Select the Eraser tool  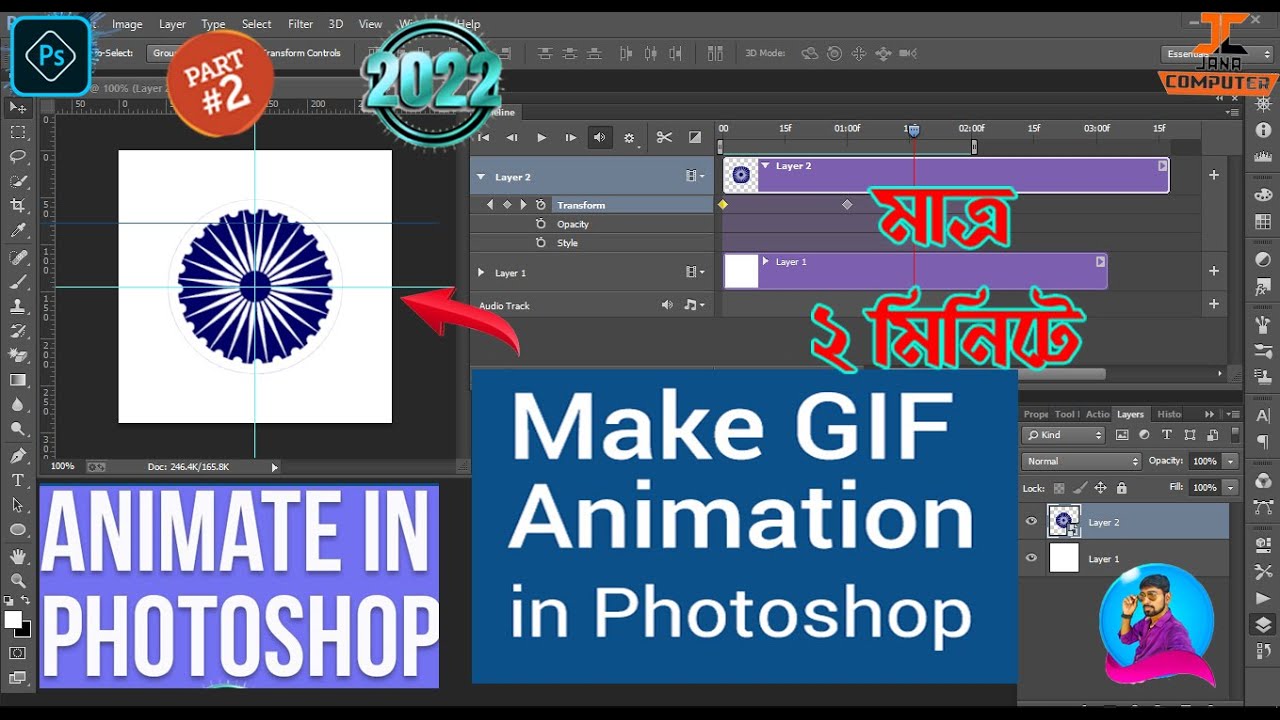(x=18, y=355)
